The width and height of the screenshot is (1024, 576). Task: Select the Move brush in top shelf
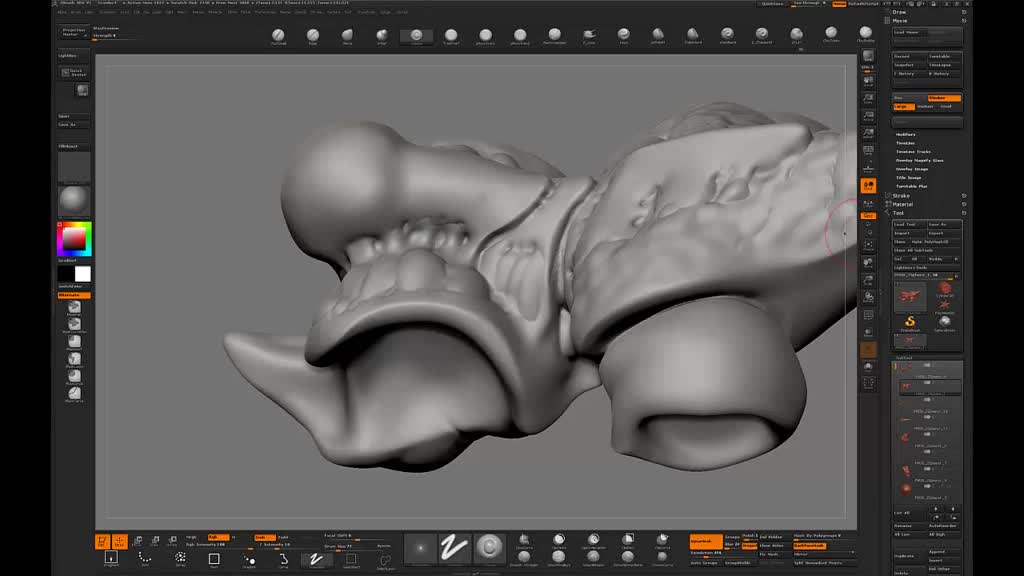(x=347, y=35)
